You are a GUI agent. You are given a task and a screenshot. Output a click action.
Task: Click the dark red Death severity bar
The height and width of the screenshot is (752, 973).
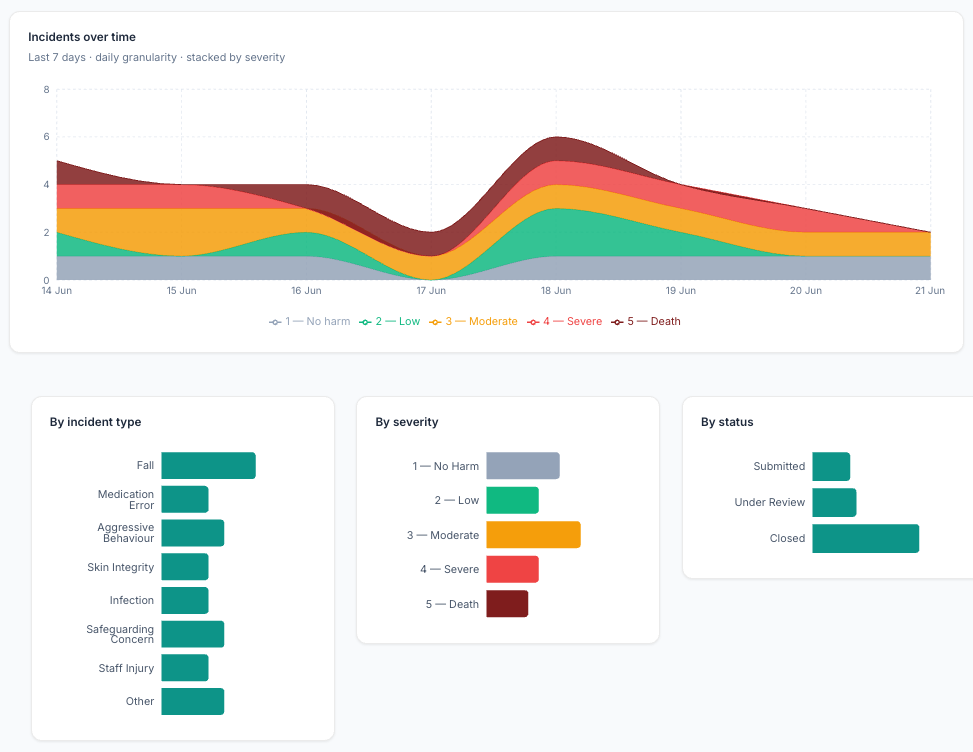click(507, 604)
